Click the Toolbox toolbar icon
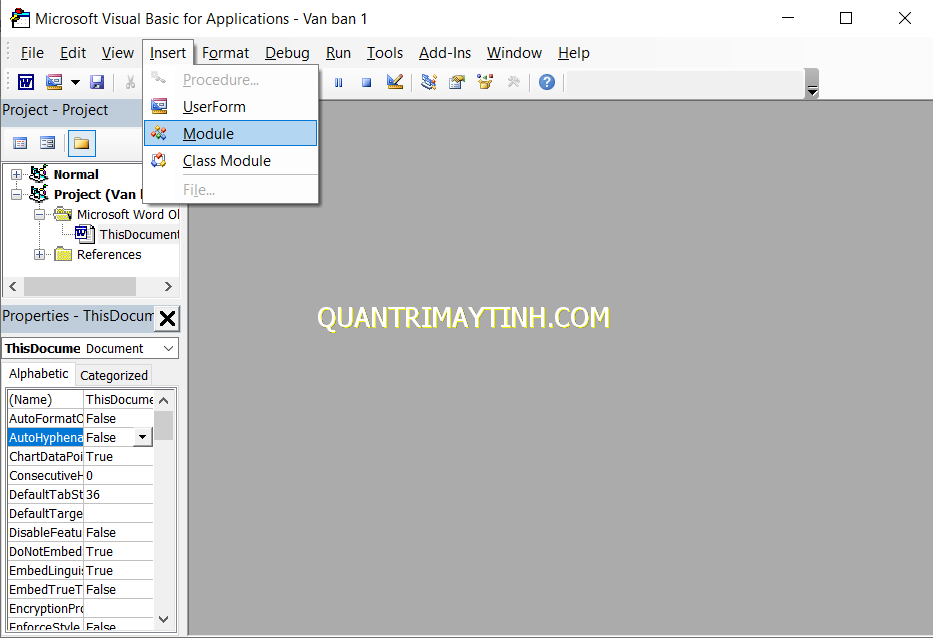Image resolution: width=933 pixels, height=638 pixels. coord(514,82)
